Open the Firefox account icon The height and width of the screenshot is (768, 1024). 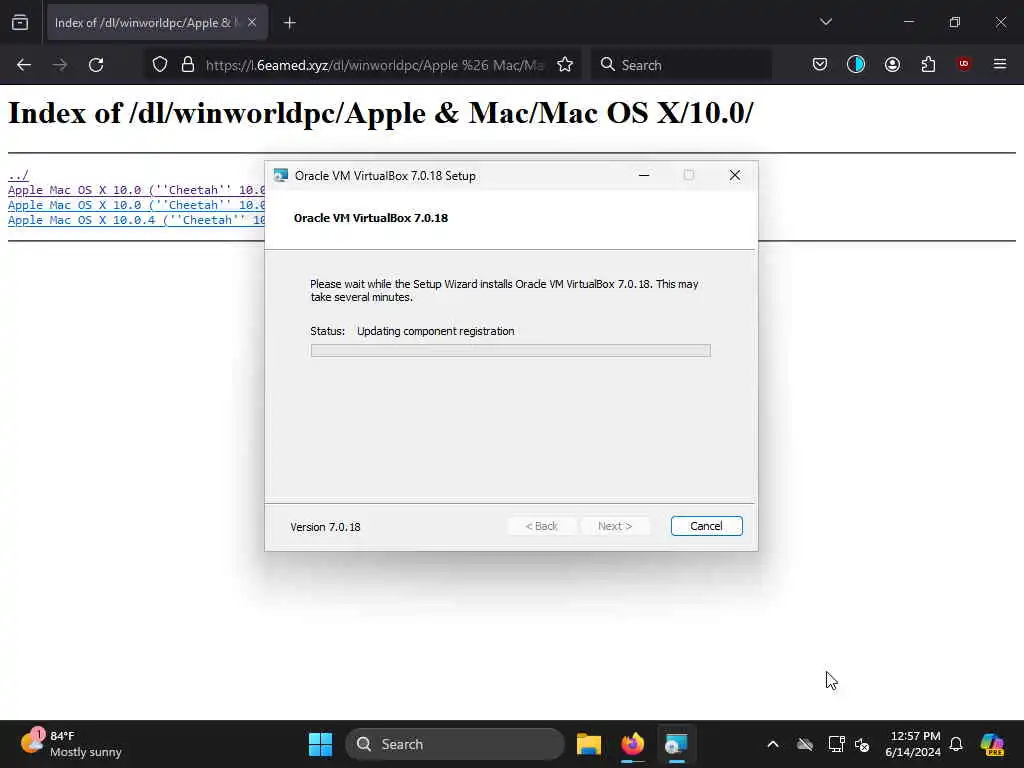pyautogui.click(x=892, y=64)
